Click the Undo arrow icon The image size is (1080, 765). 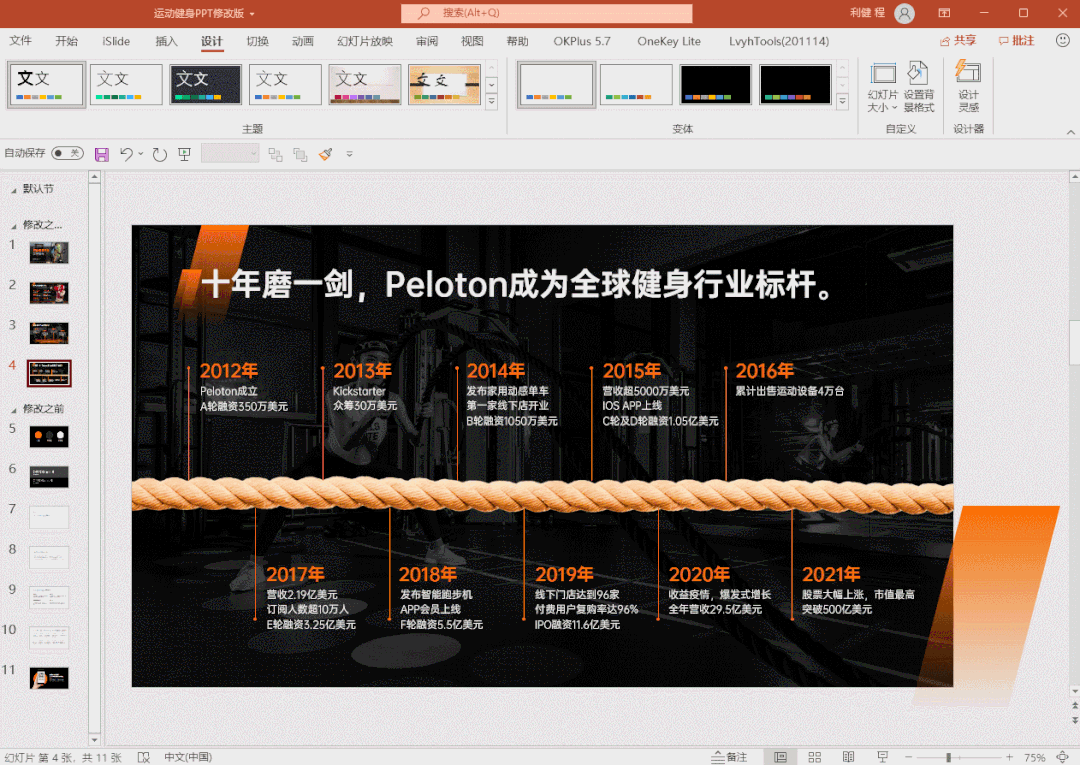[126, 154]
